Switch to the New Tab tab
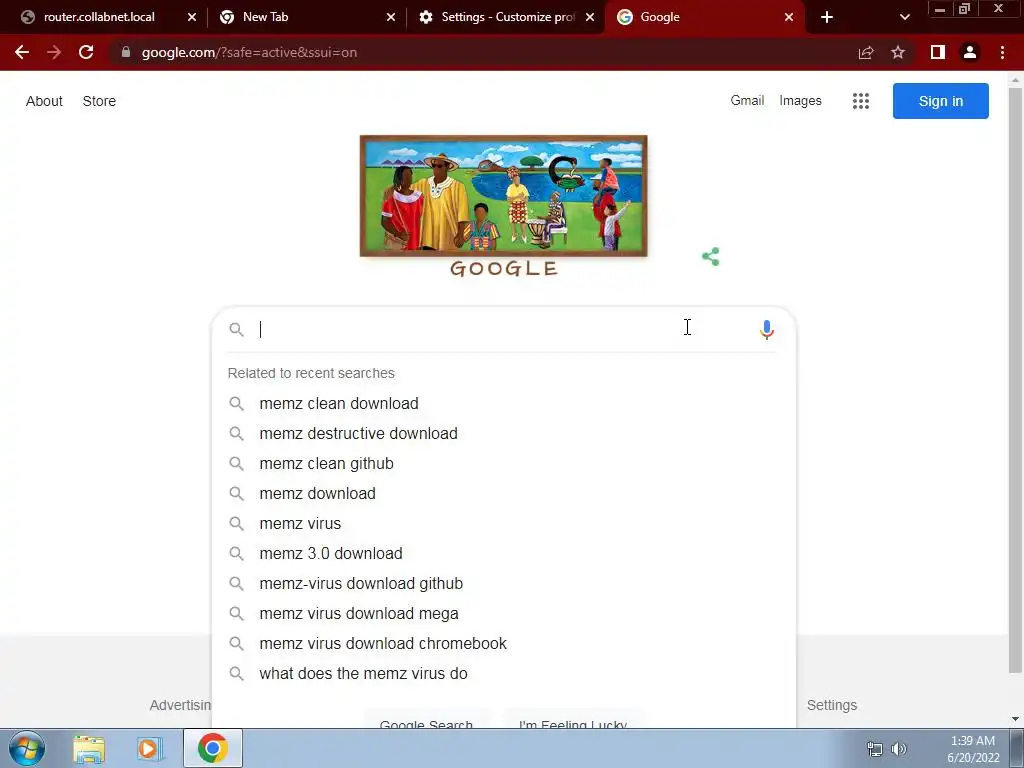 [265, 17]
